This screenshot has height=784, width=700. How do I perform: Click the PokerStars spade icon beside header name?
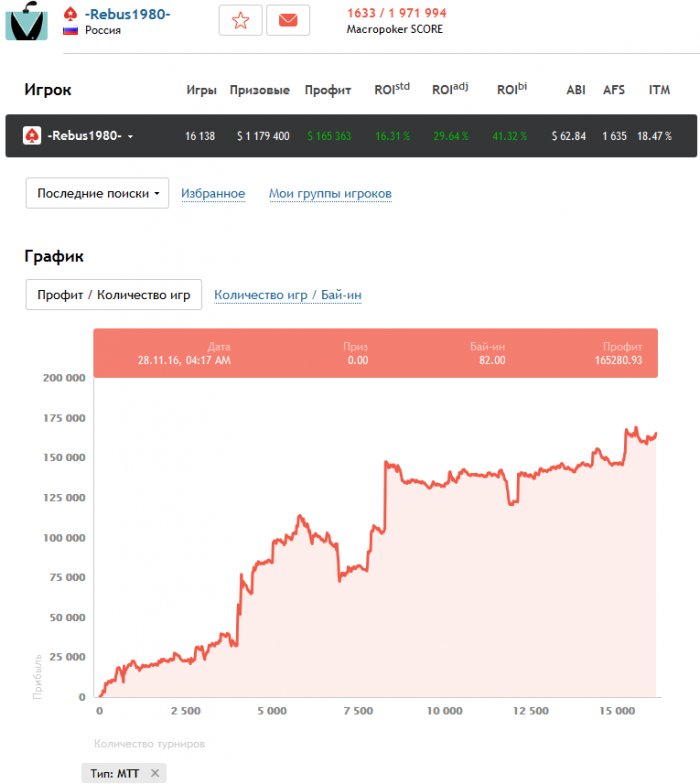tap(71, 14)
